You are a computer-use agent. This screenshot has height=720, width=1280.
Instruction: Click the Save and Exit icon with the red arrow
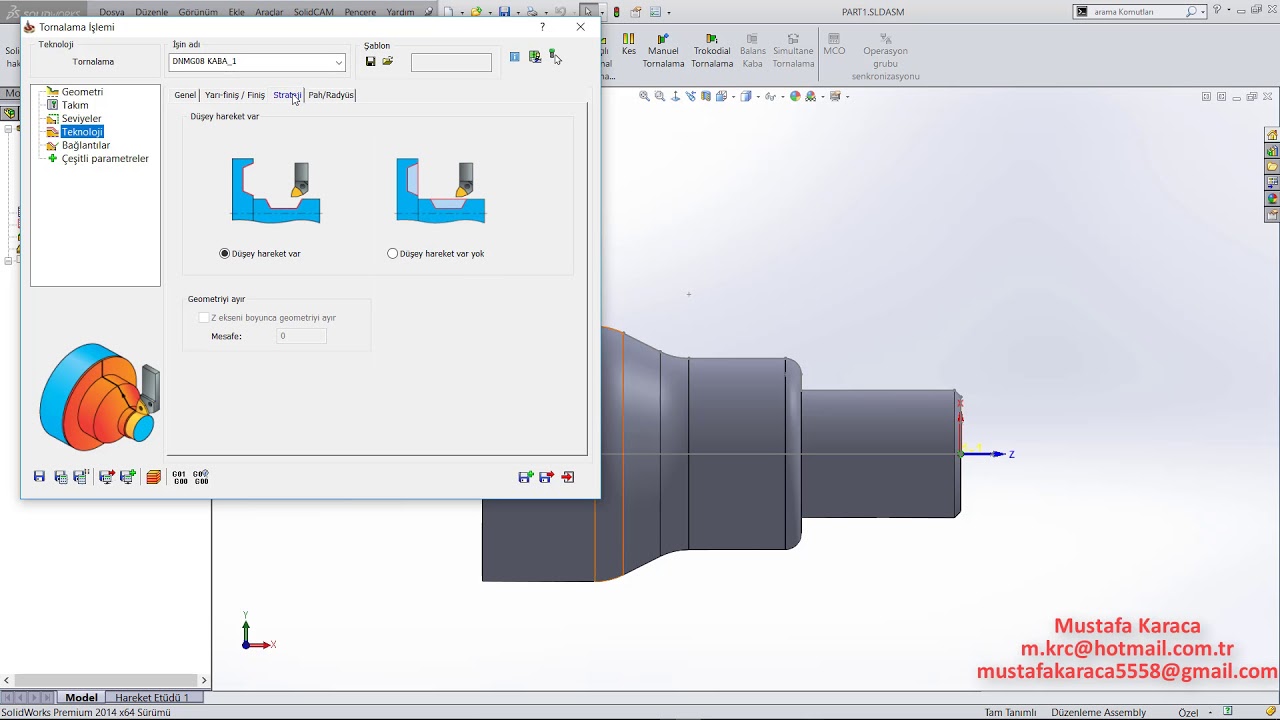click(547, 477)
